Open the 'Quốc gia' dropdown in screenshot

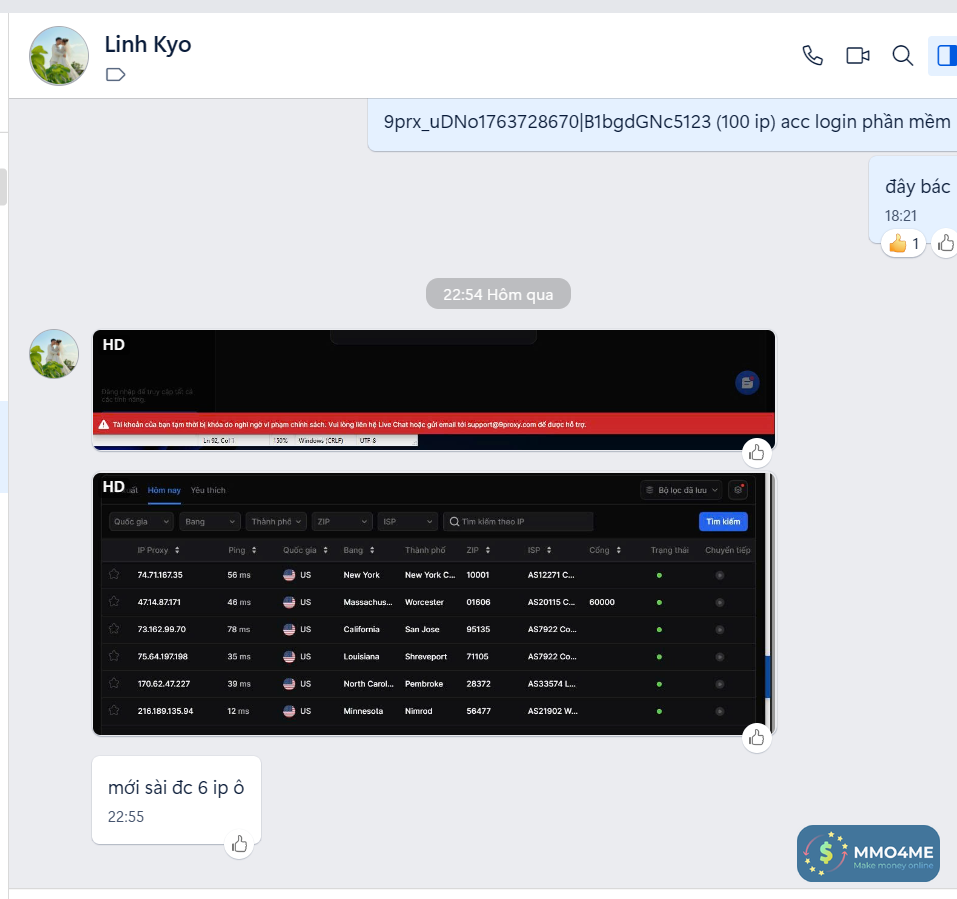(142, 522)
